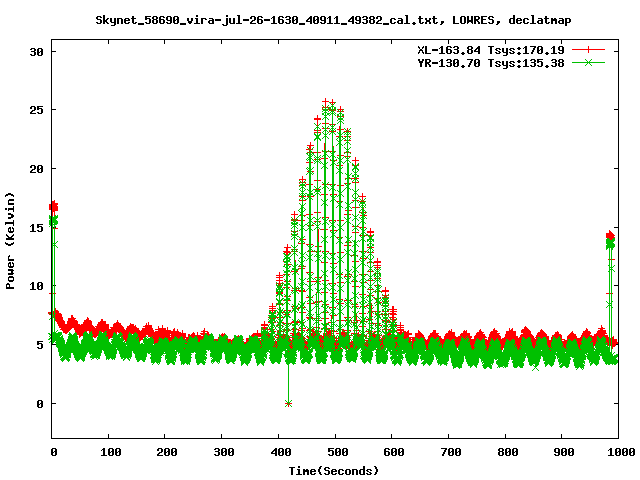Screen dimensions: 640x480
Task: Click the Power (Kelvin) axis label
Action: pos(10,241)
